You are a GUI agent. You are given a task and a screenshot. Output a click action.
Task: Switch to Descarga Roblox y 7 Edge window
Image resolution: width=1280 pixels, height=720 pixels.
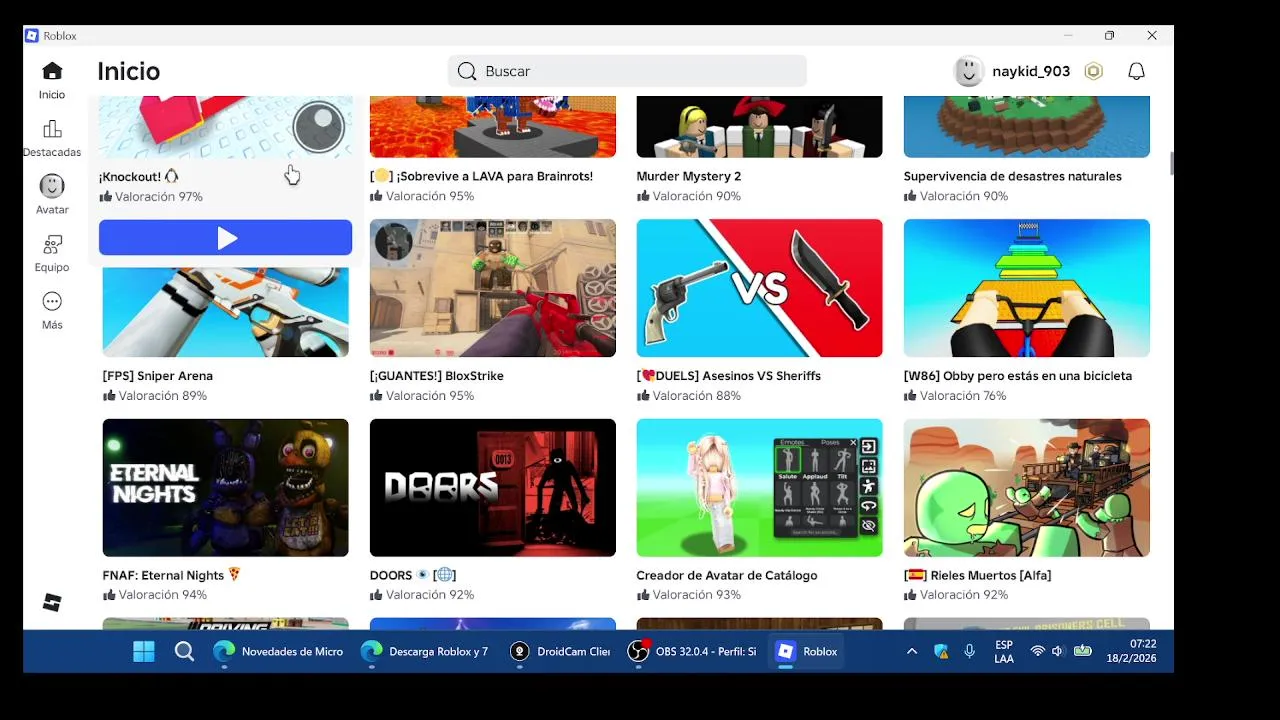426,652
